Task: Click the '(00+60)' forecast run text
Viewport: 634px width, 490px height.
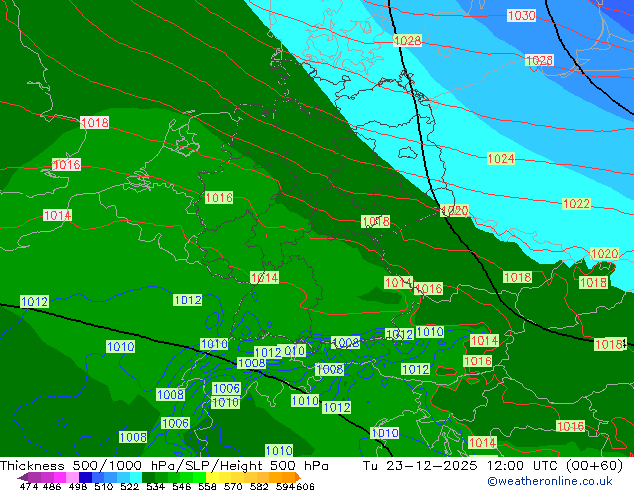Action: [594, 466]
